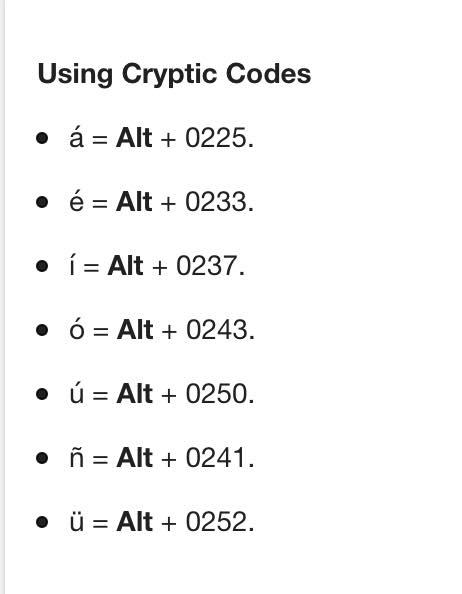Click the ó character in the list
Viewport: 462px width, 594px height.
[77, 328]
